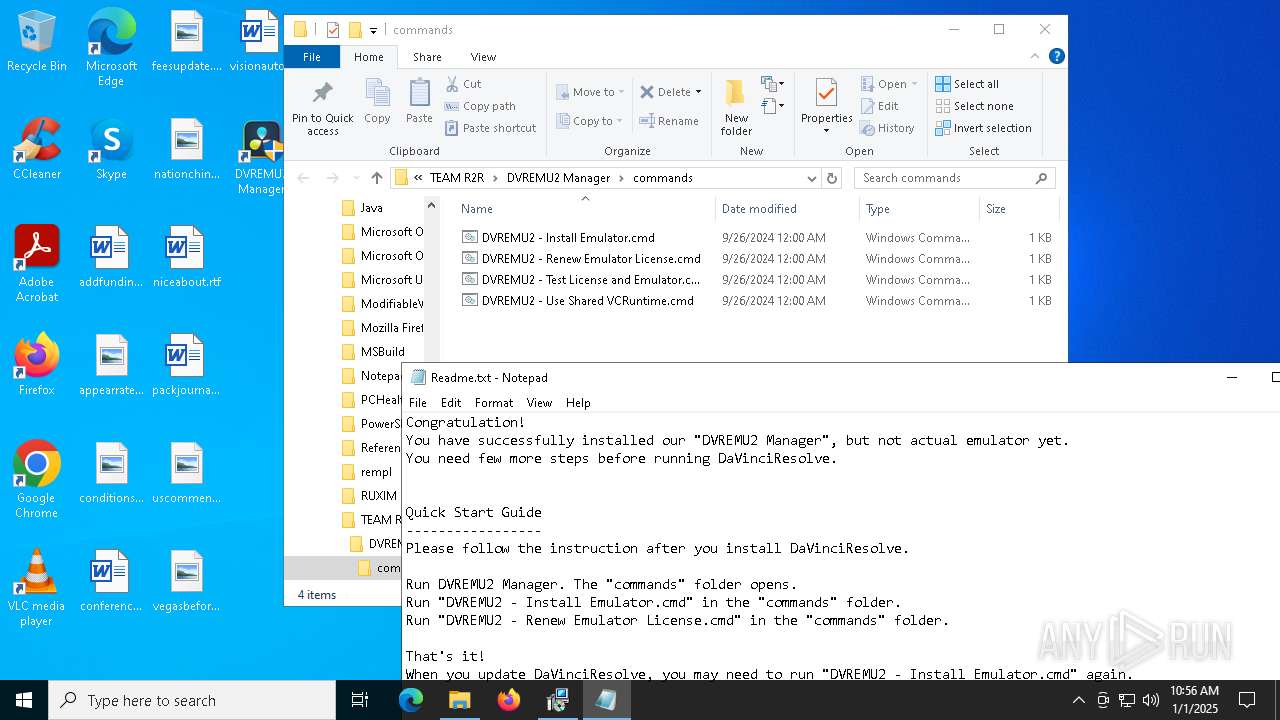Open Adobe Acrobat desktop shortcut

37,264
